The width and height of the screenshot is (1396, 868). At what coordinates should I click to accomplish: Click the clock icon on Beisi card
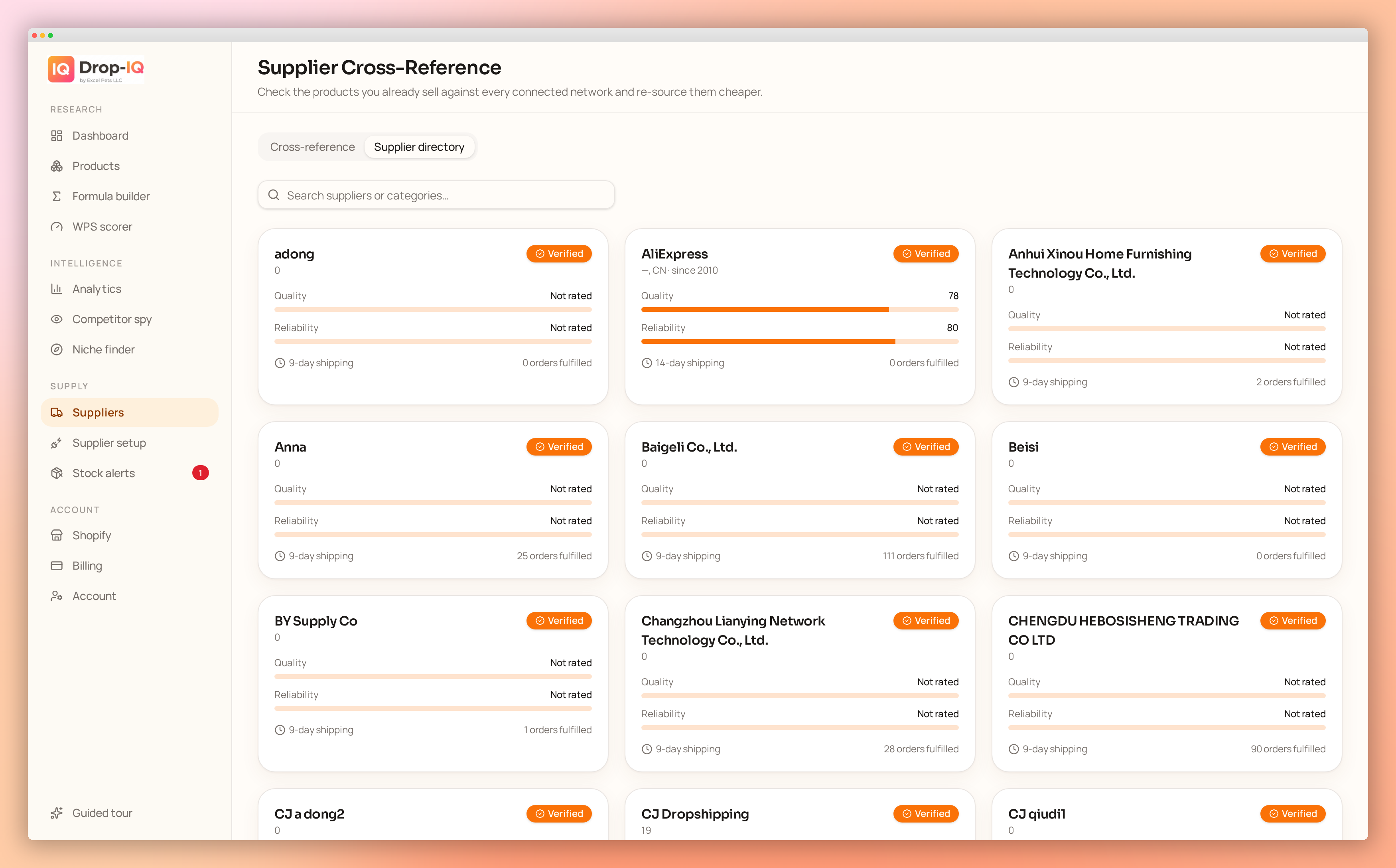click(x=1014, y=556)
